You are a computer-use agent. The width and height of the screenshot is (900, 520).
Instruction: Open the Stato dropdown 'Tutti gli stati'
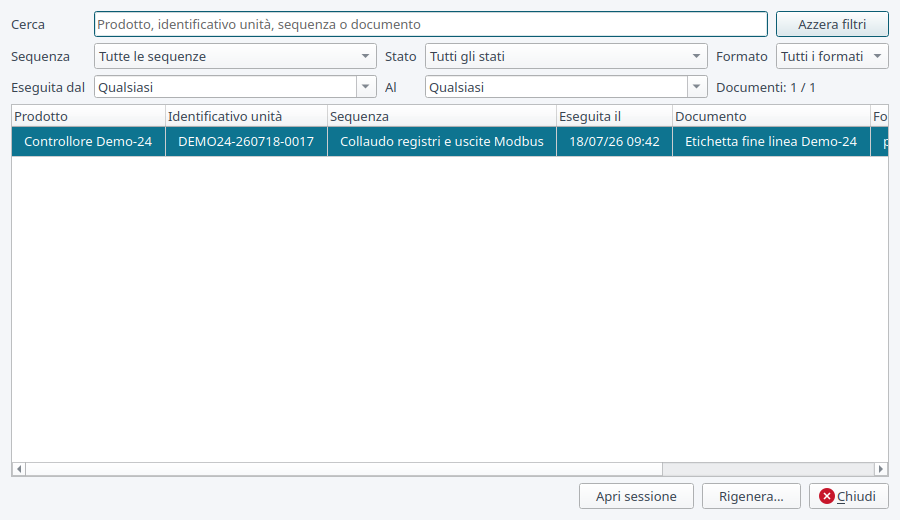pyautogui.click(x=565, y=56)
